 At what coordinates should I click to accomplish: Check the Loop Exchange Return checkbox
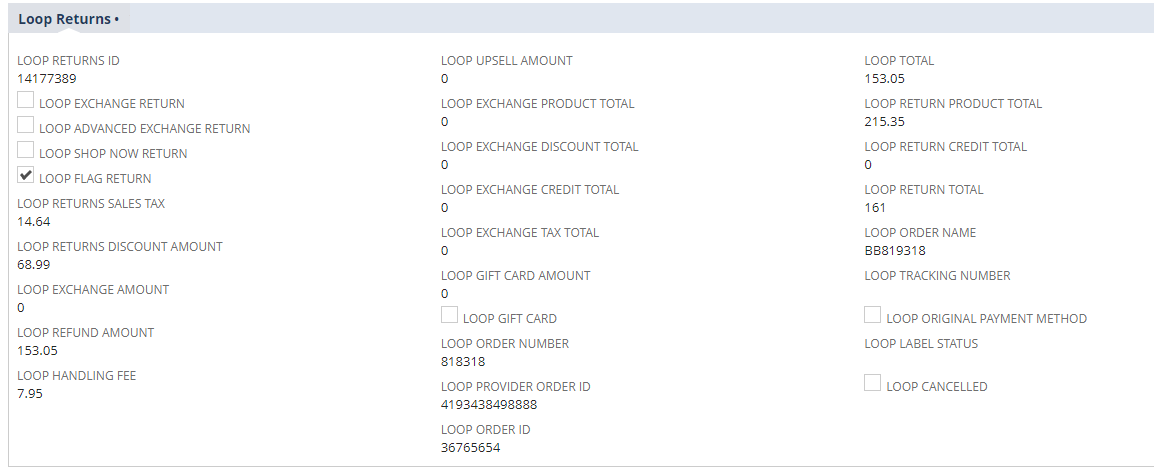tap(26, 100)
